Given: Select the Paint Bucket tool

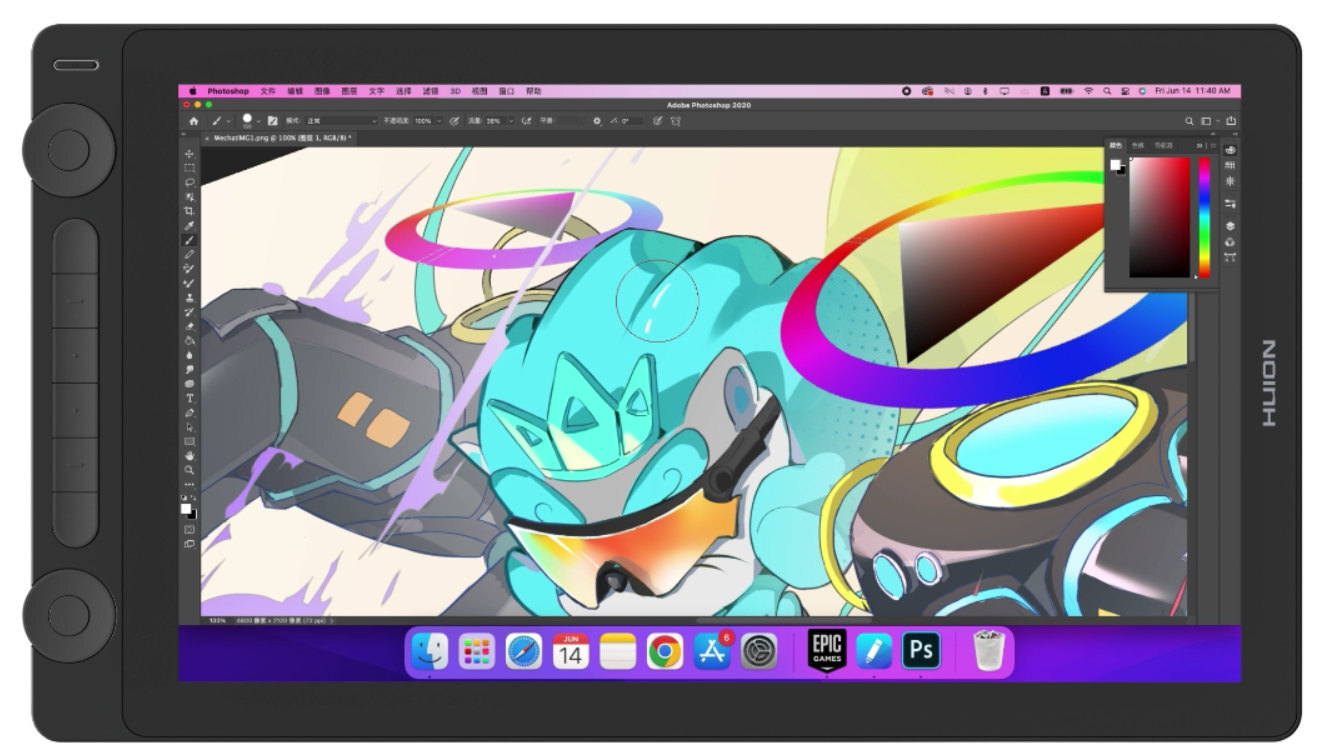Looking at the screenshot, I should click(x=189, y=341).
